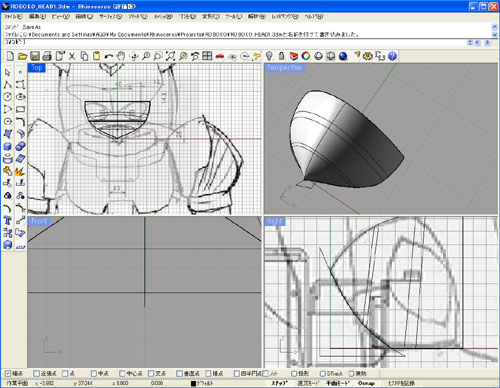Select the blue box solid tool
The image size is (500, 388).
(8, 146)
